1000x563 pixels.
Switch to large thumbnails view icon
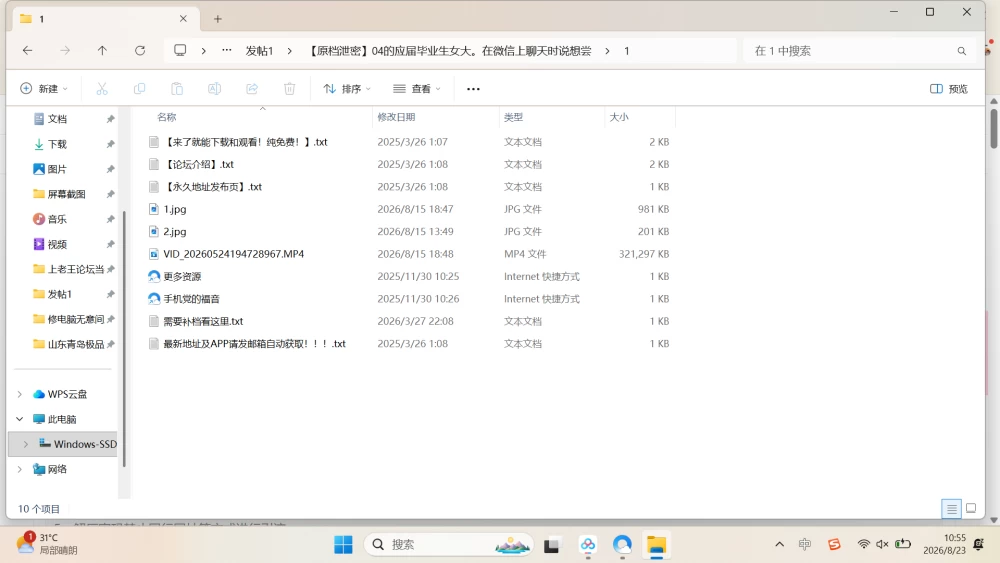click(x=971, y=508)
